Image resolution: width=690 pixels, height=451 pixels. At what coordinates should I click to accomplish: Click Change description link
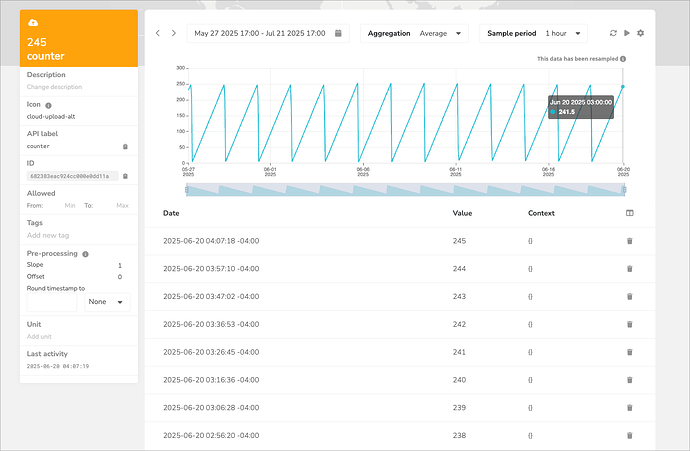tap(55, 87)
